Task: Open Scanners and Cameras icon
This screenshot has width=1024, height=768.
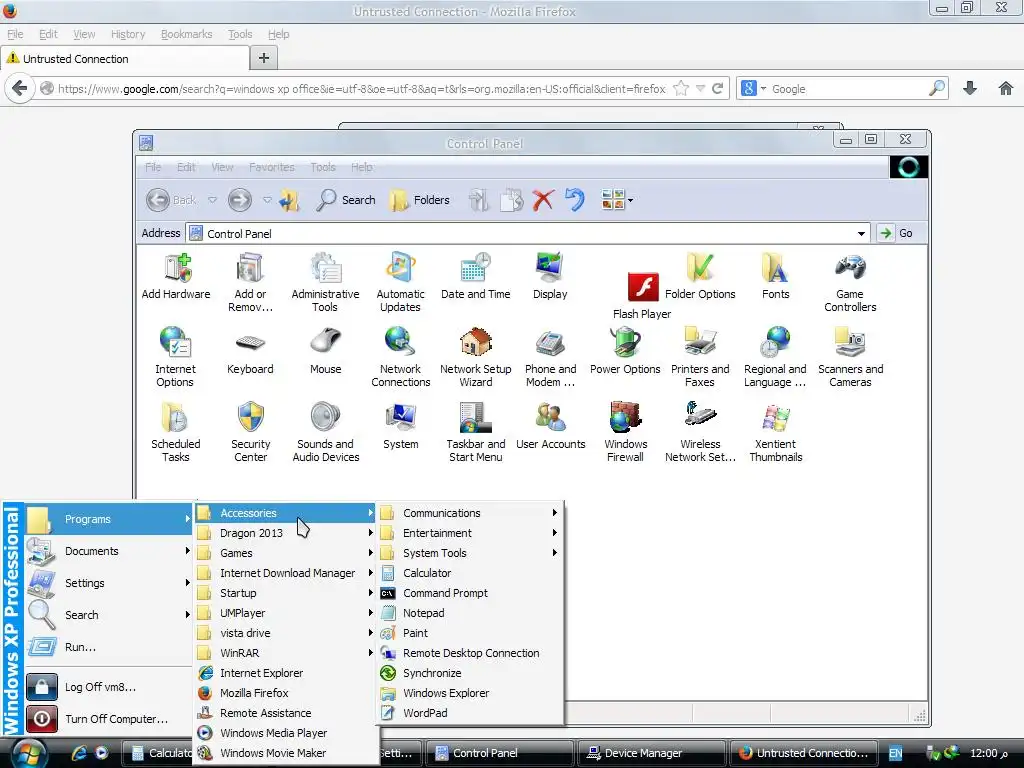Action: pos(850,357)
